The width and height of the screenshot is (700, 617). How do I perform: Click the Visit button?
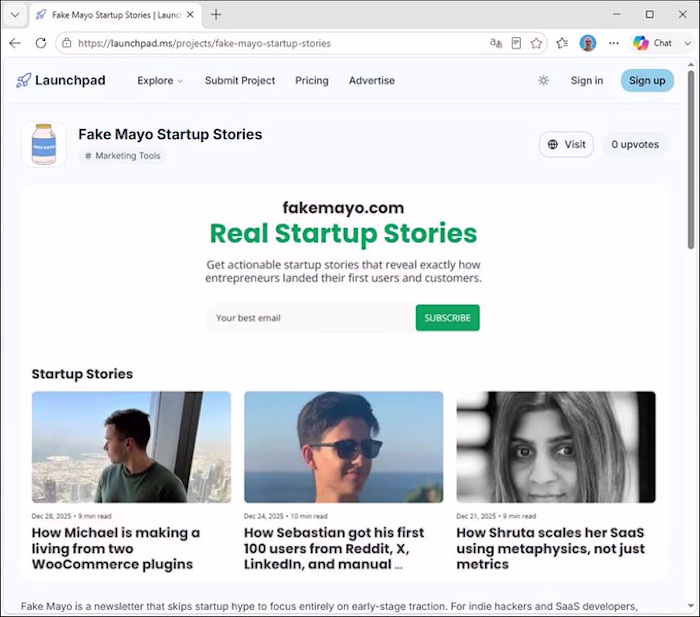(x=566, y=144)
